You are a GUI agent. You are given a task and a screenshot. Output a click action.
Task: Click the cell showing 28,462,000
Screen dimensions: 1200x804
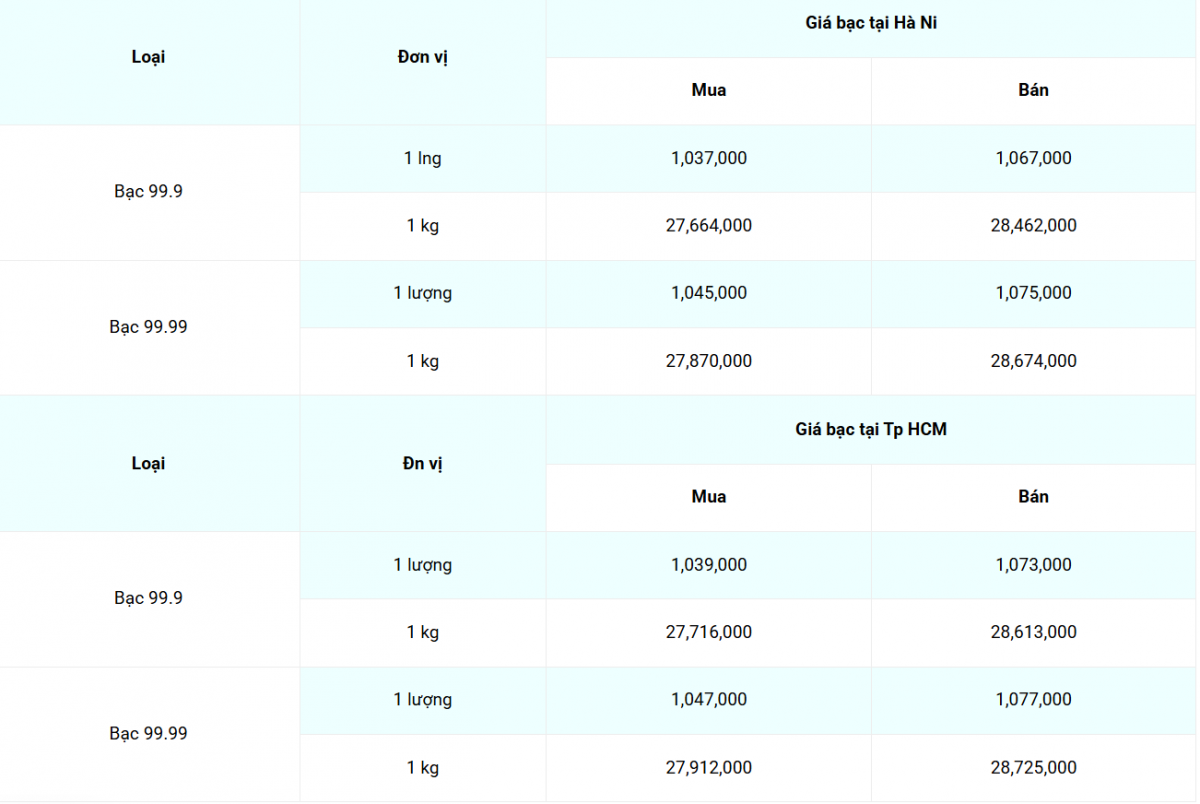(x=1033, y=226)
